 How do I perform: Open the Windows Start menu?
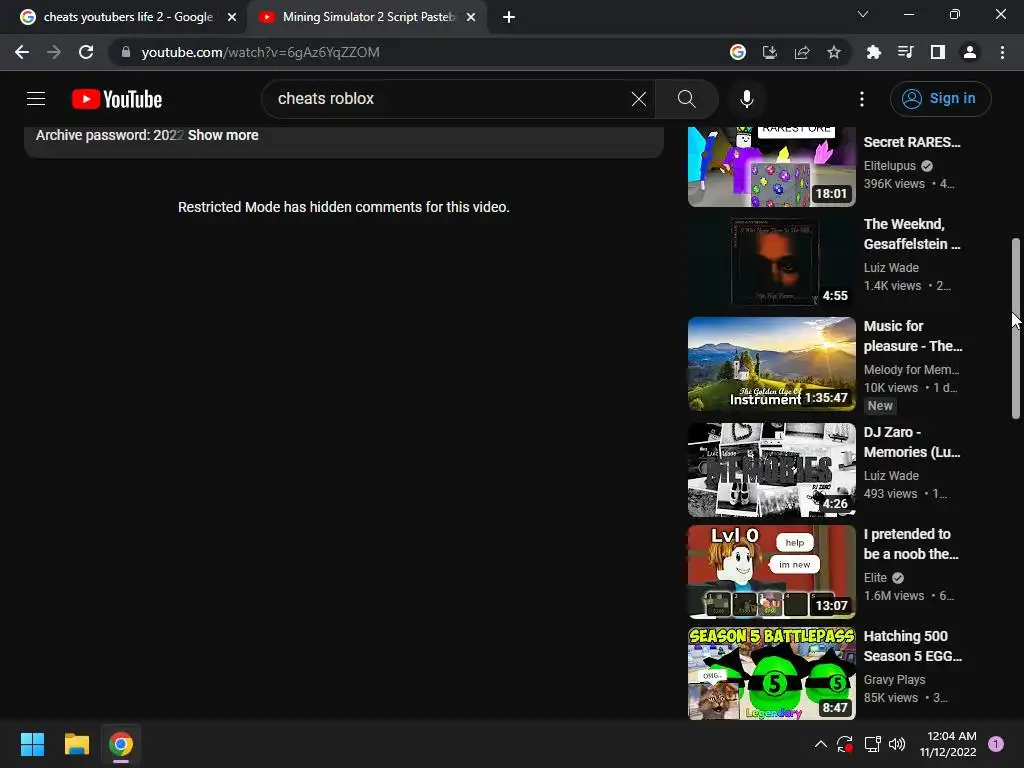(x=32, y=744)
